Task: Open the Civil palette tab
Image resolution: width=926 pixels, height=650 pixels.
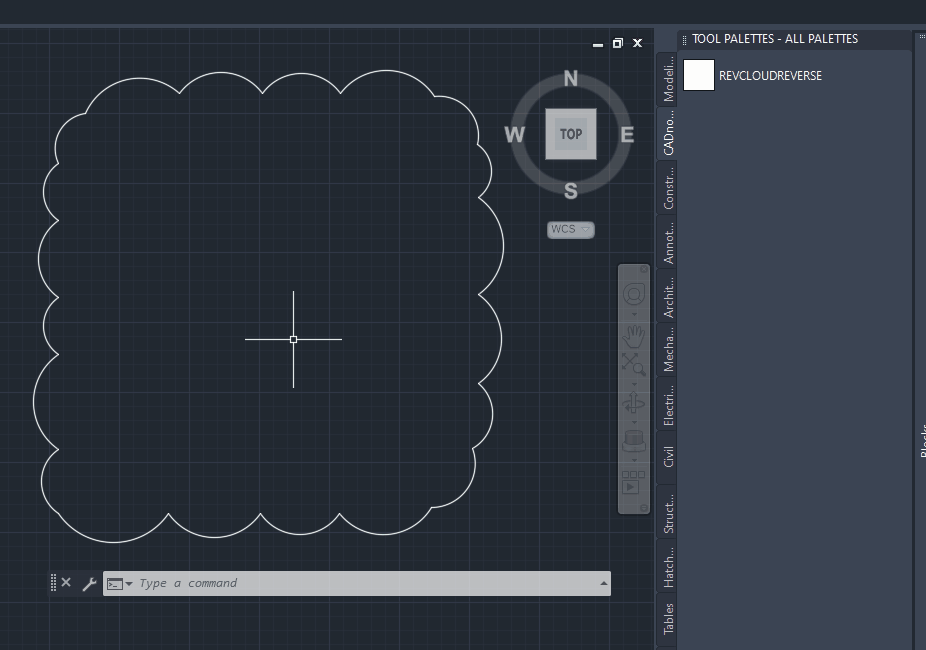Action: pos(668,456)
